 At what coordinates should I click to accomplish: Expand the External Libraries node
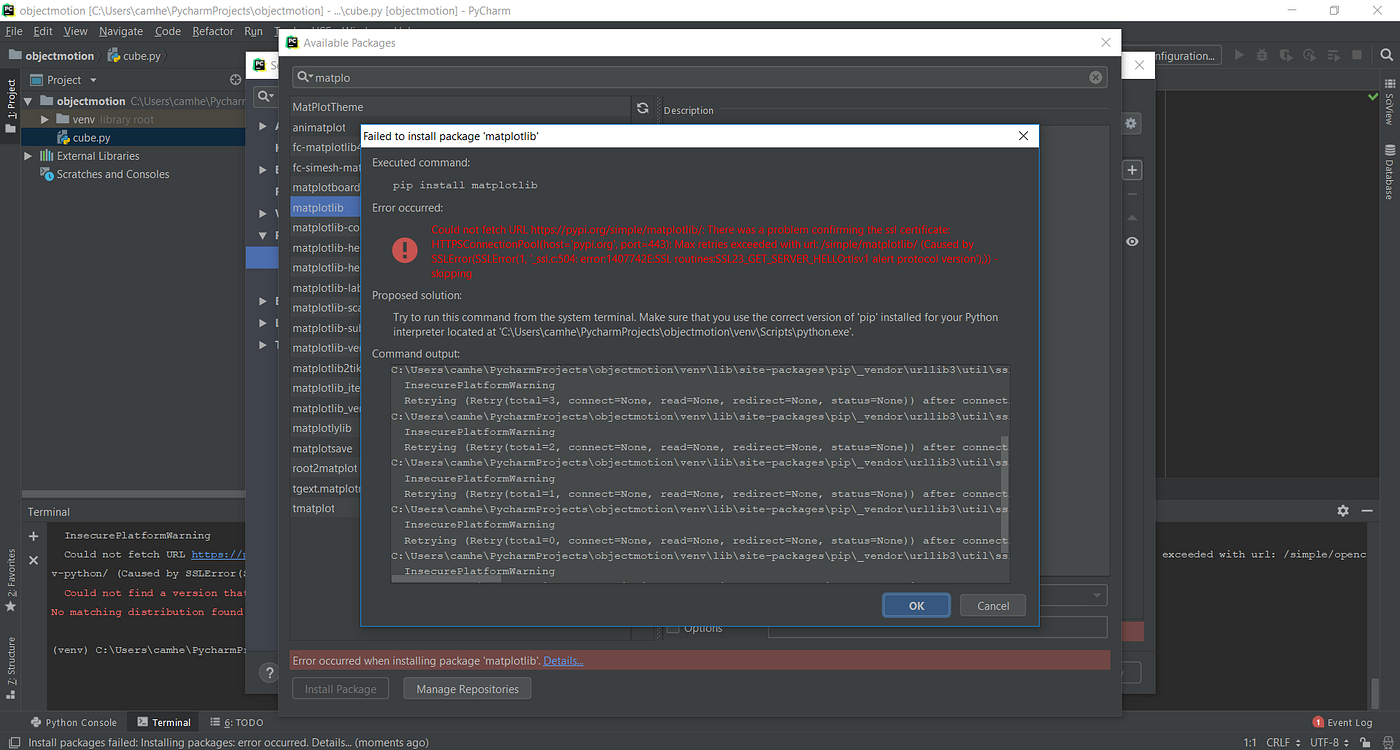[x=28, y=156]
